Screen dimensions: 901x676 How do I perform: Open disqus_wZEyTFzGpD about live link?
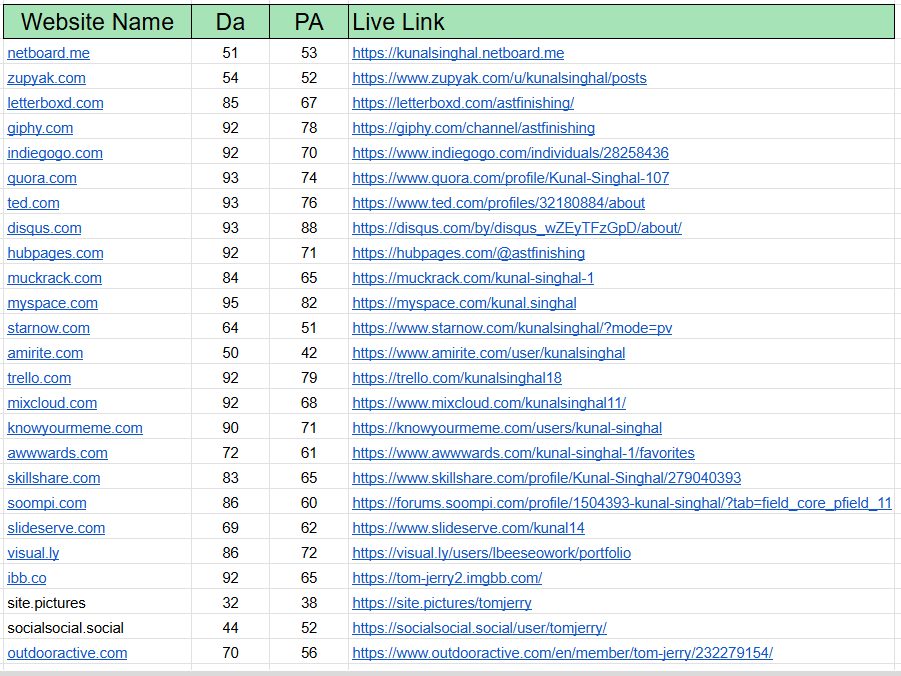click(x=517, y=228)
